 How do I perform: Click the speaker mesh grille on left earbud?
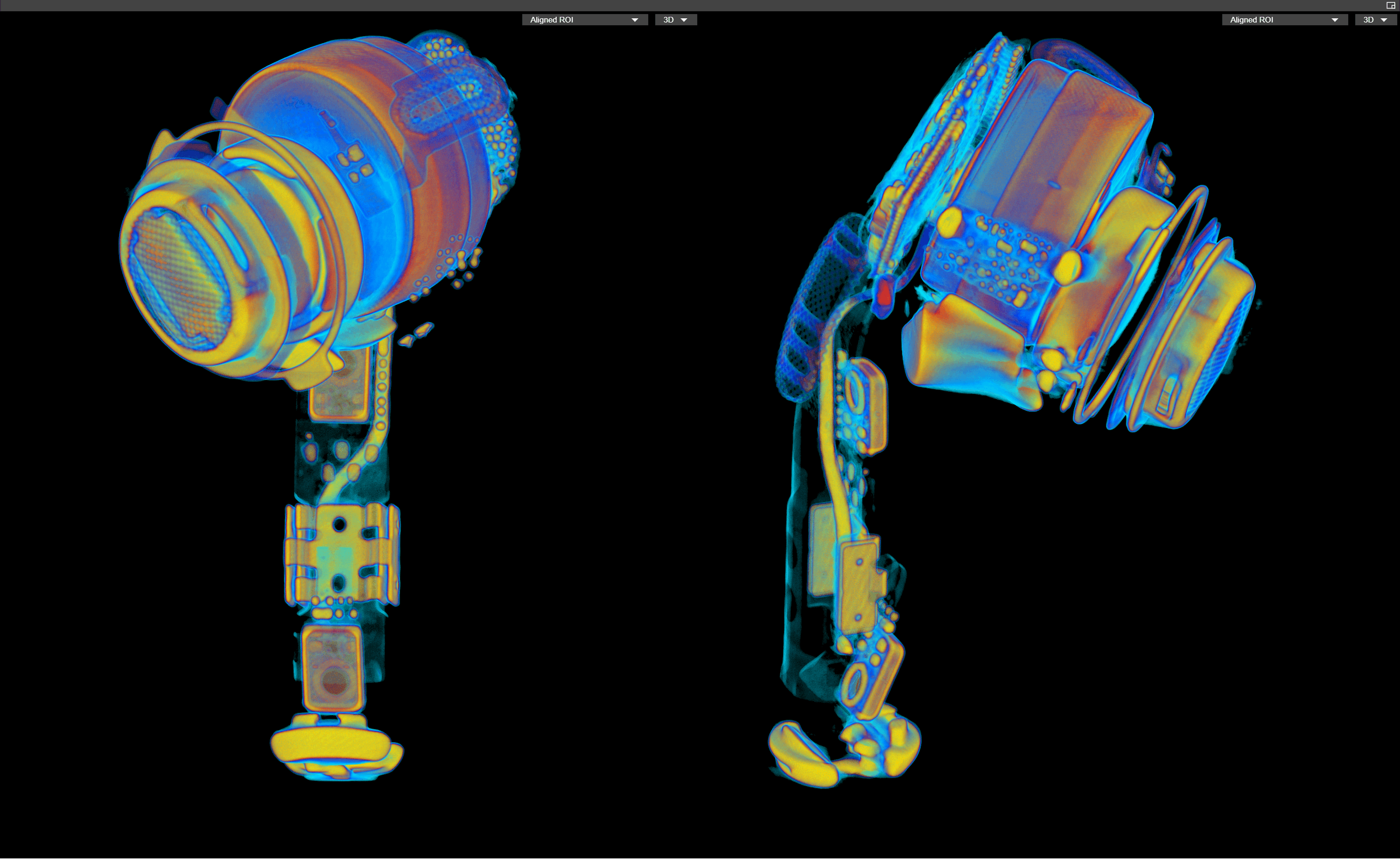coord(181,280)
